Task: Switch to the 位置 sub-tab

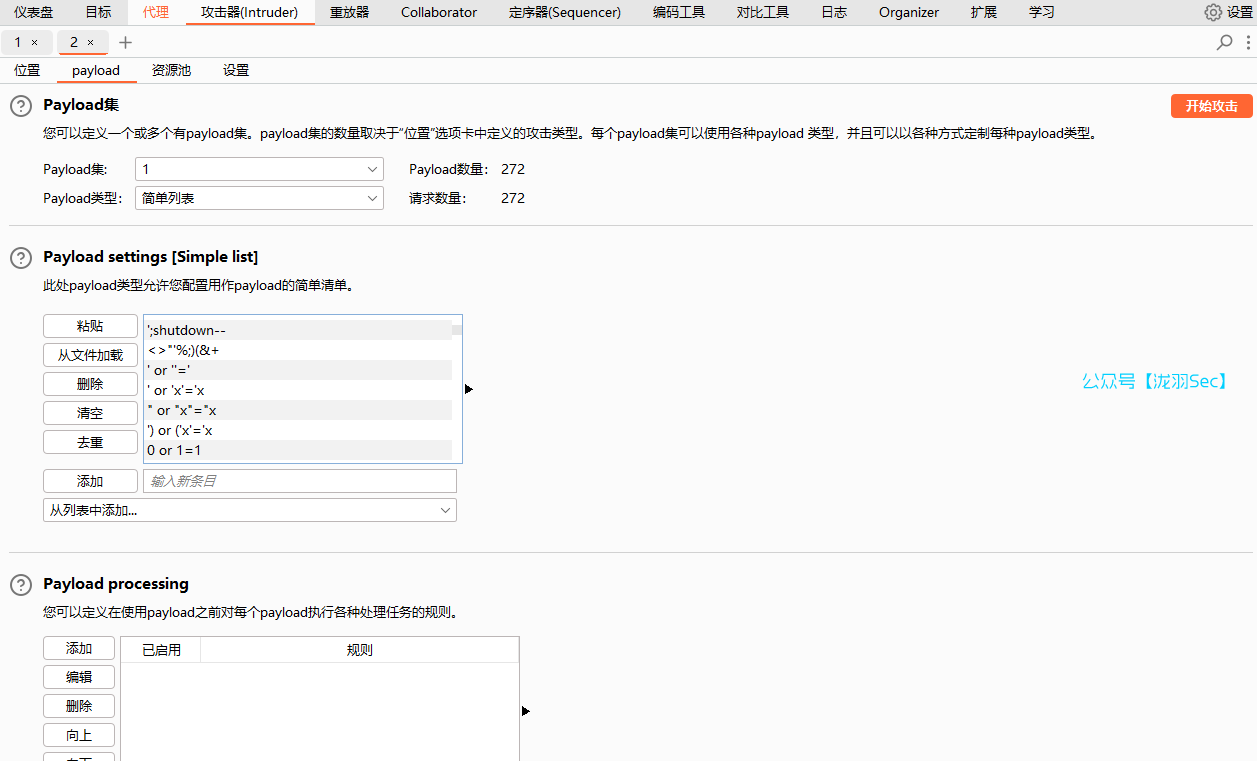Action: tap(27, 70)
